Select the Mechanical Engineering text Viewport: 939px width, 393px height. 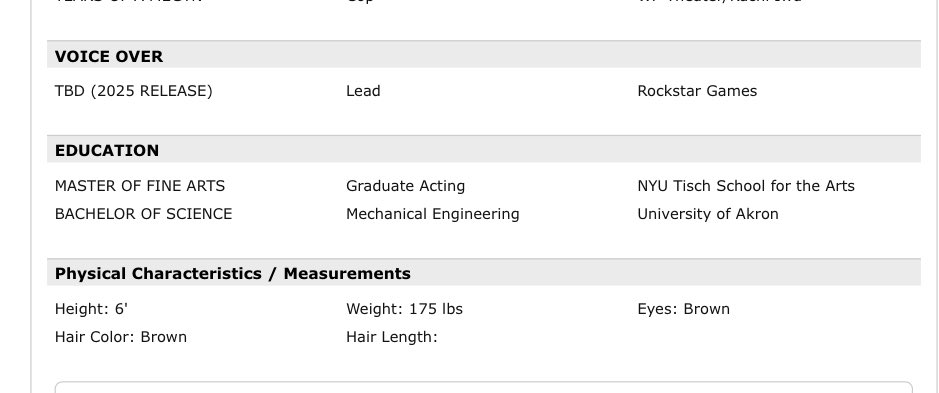[432, 214]
